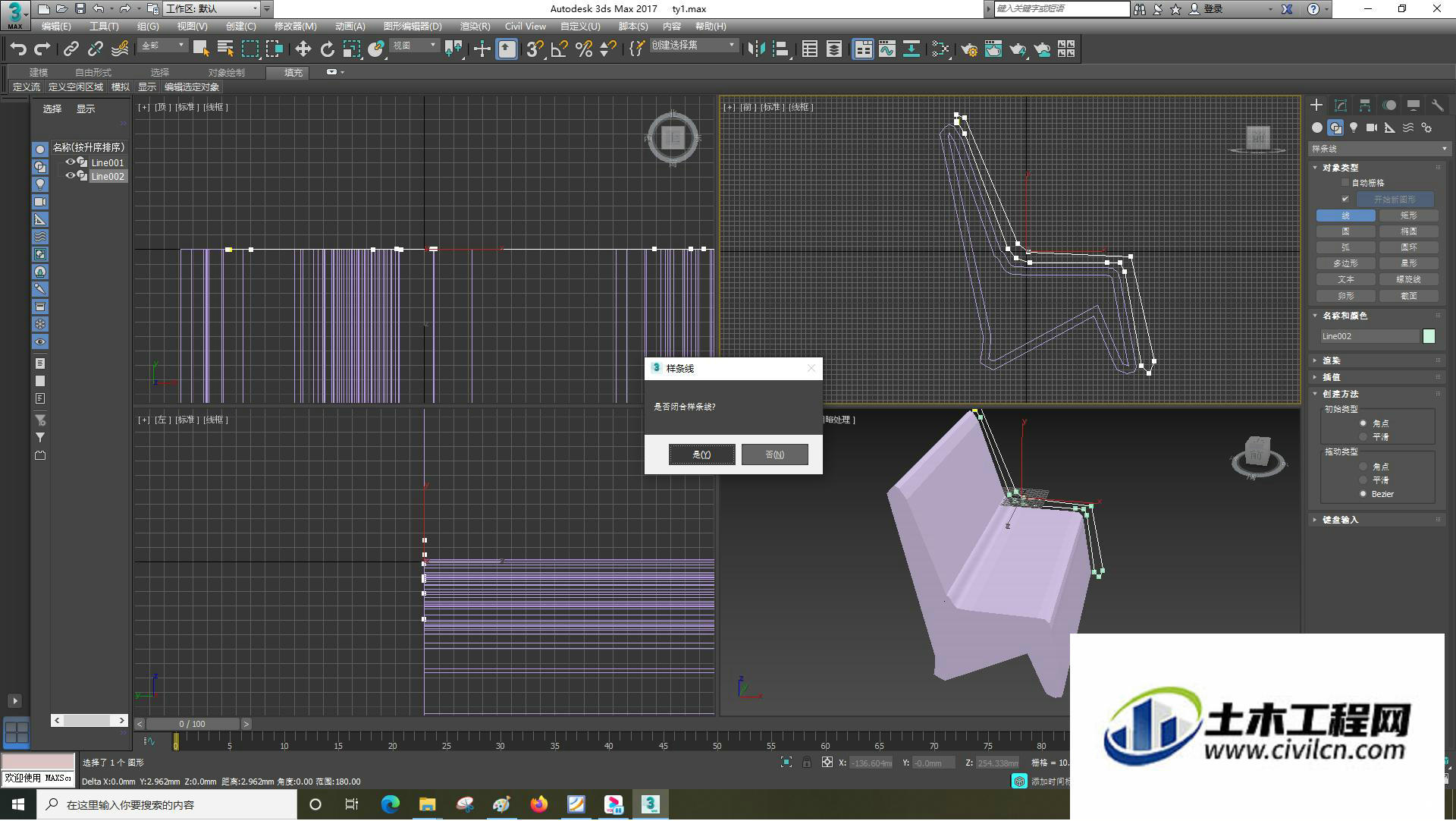
Task: Choose the Select and Uniform Scale tool
Action: (x=351, y=49)
